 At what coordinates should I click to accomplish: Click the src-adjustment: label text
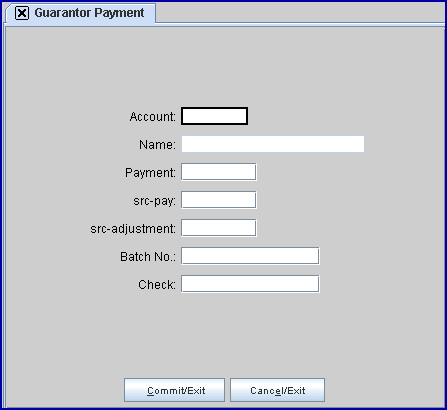point(133,229)
